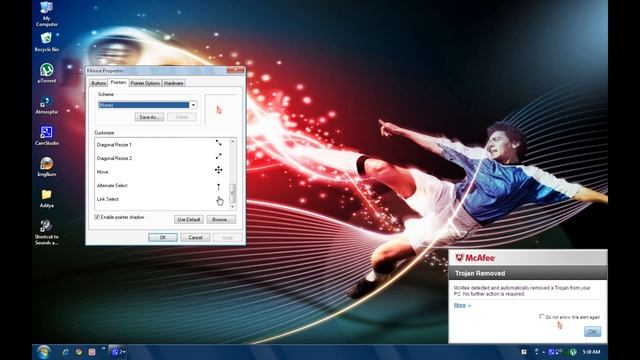Select the Move row text
This screenshot has width=640, height=360.
pyautogui.click(x=102, y=172)
